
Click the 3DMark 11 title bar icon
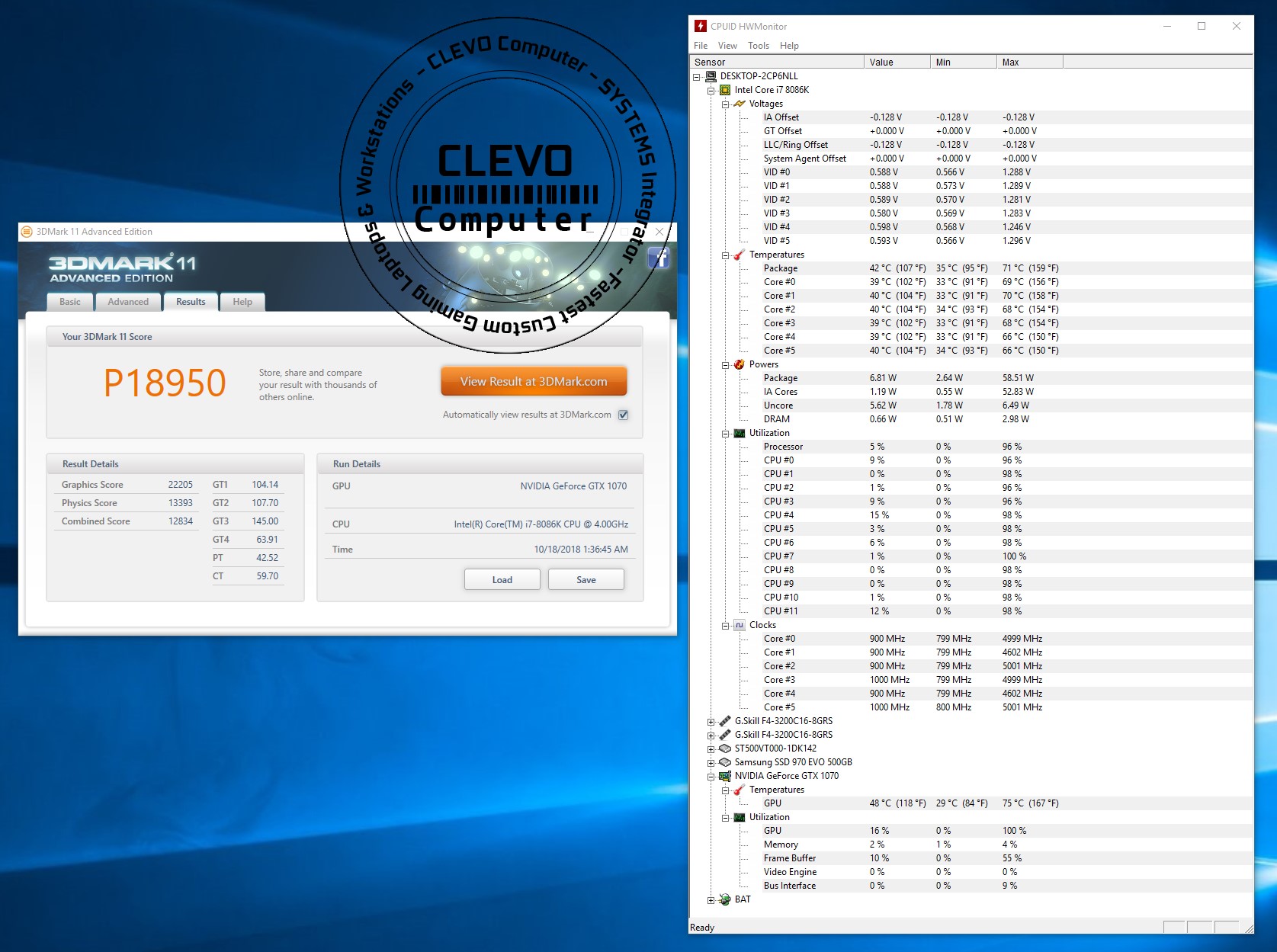point(27,232)
